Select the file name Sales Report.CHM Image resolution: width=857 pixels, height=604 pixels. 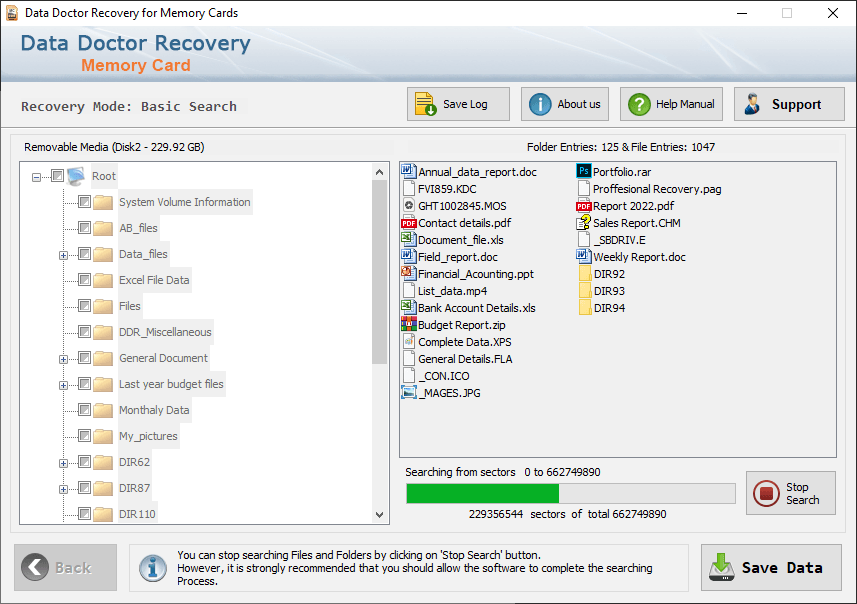[x=637, y=223]
